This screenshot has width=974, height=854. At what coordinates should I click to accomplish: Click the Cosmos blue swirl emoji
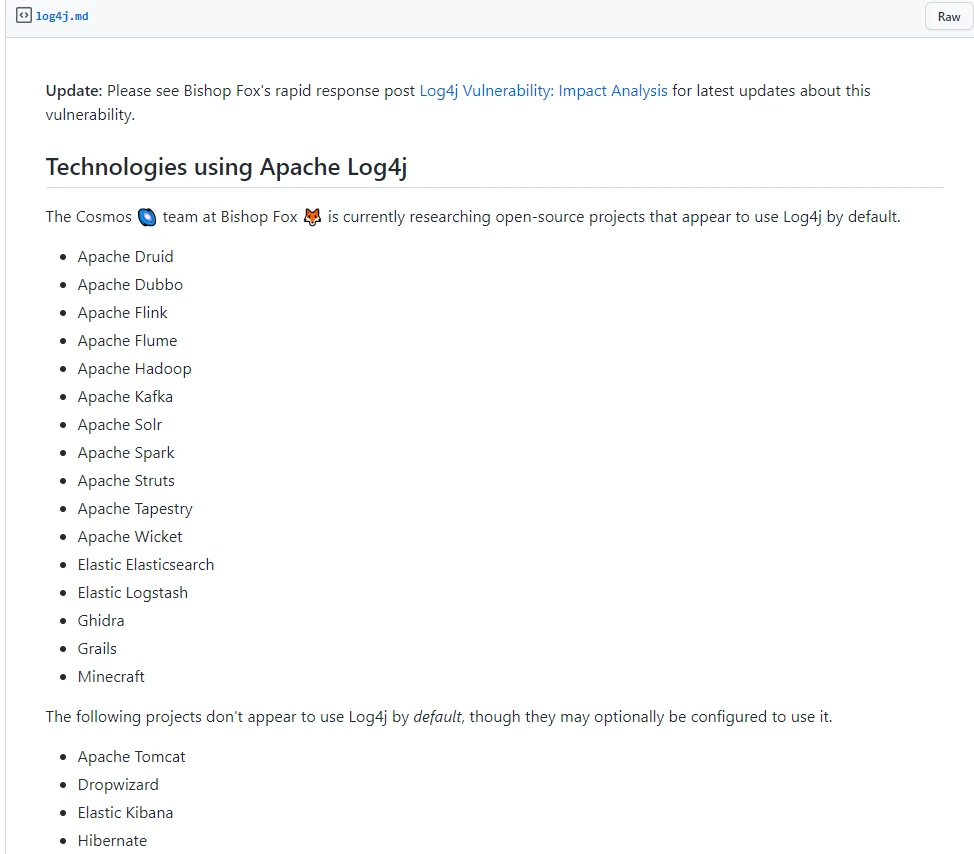point(147,217)
